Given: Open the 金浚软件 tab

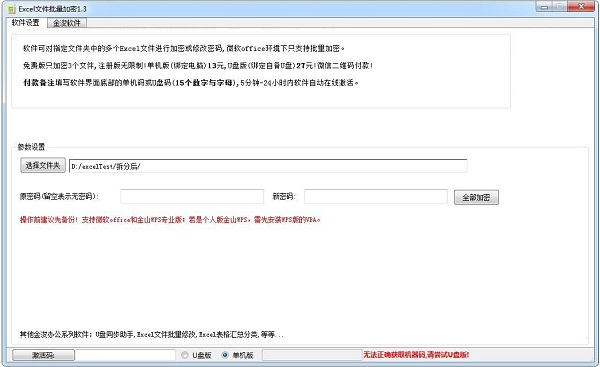Looking at the screenshot, I should (67, 23).
